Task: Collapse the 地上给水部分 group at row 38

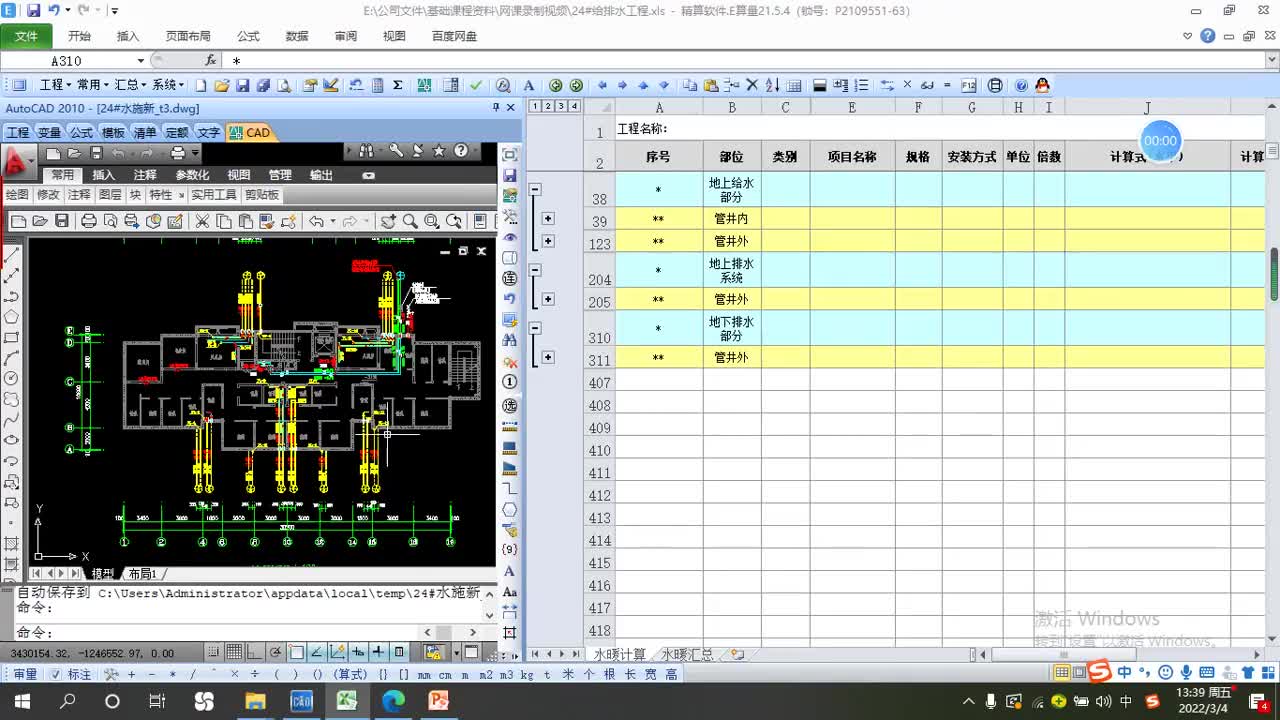Action: 535,189
